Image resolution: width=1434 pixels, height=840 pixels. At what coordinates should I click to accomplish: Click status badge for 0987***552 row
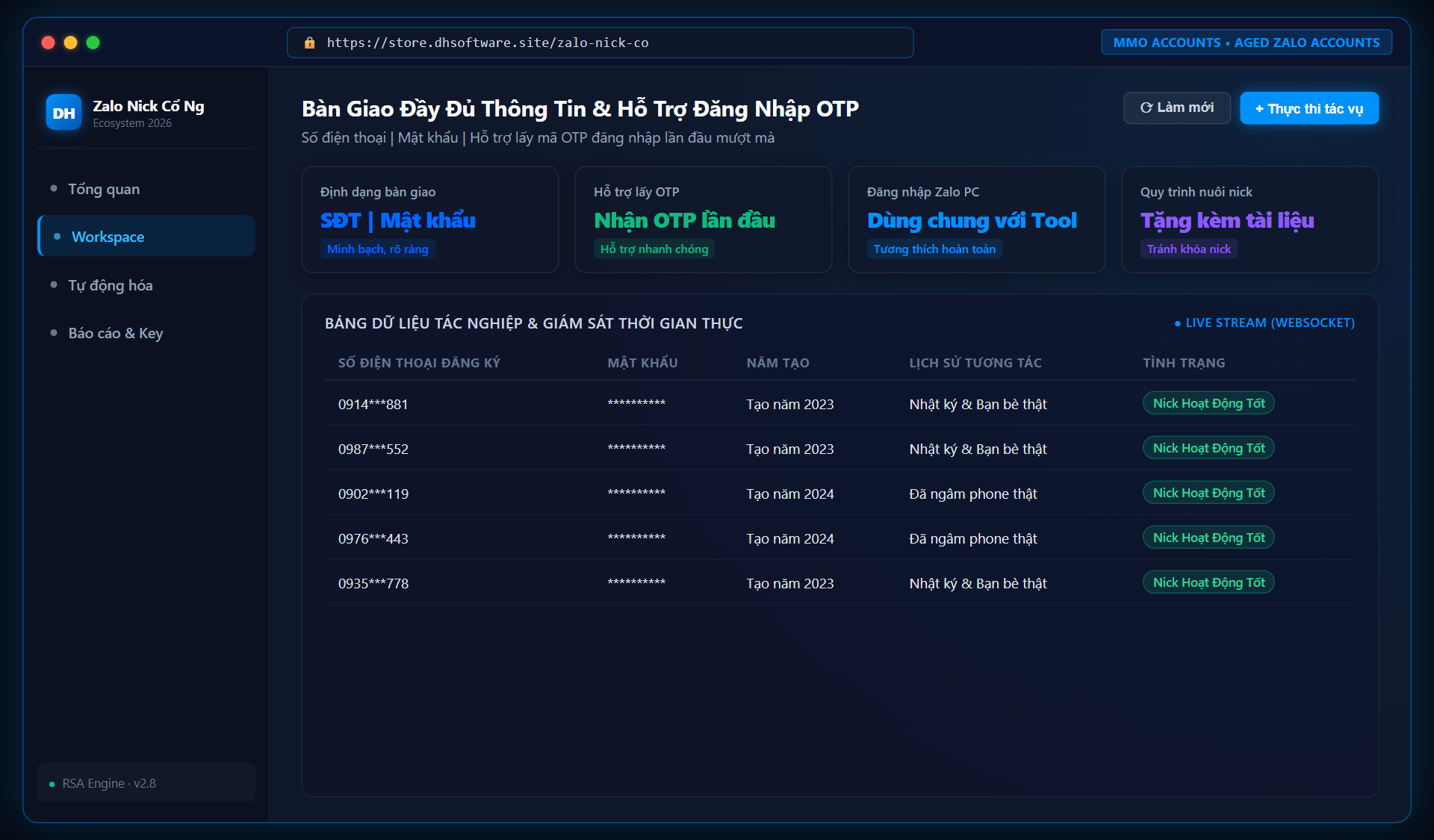(1208, 448)
